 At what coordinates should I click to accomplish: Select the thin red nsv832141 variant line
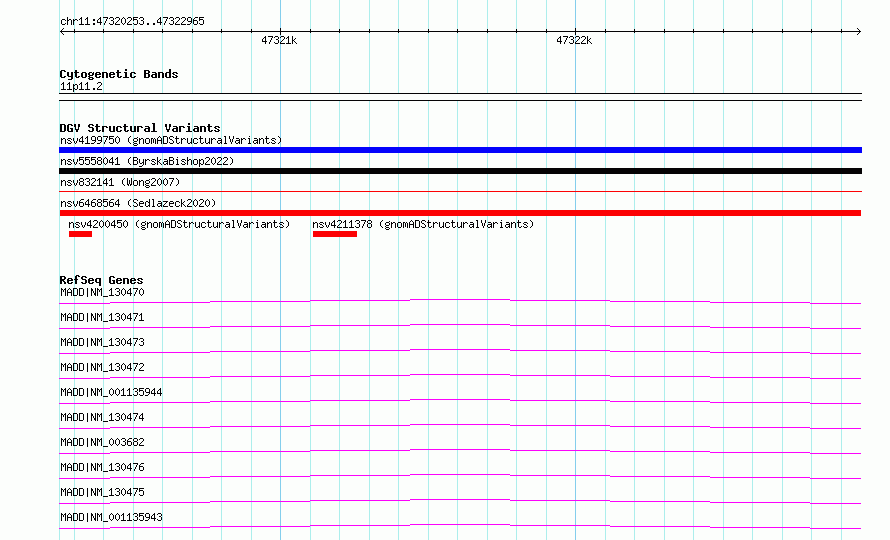pyautogui.click(x=460, y=192)
